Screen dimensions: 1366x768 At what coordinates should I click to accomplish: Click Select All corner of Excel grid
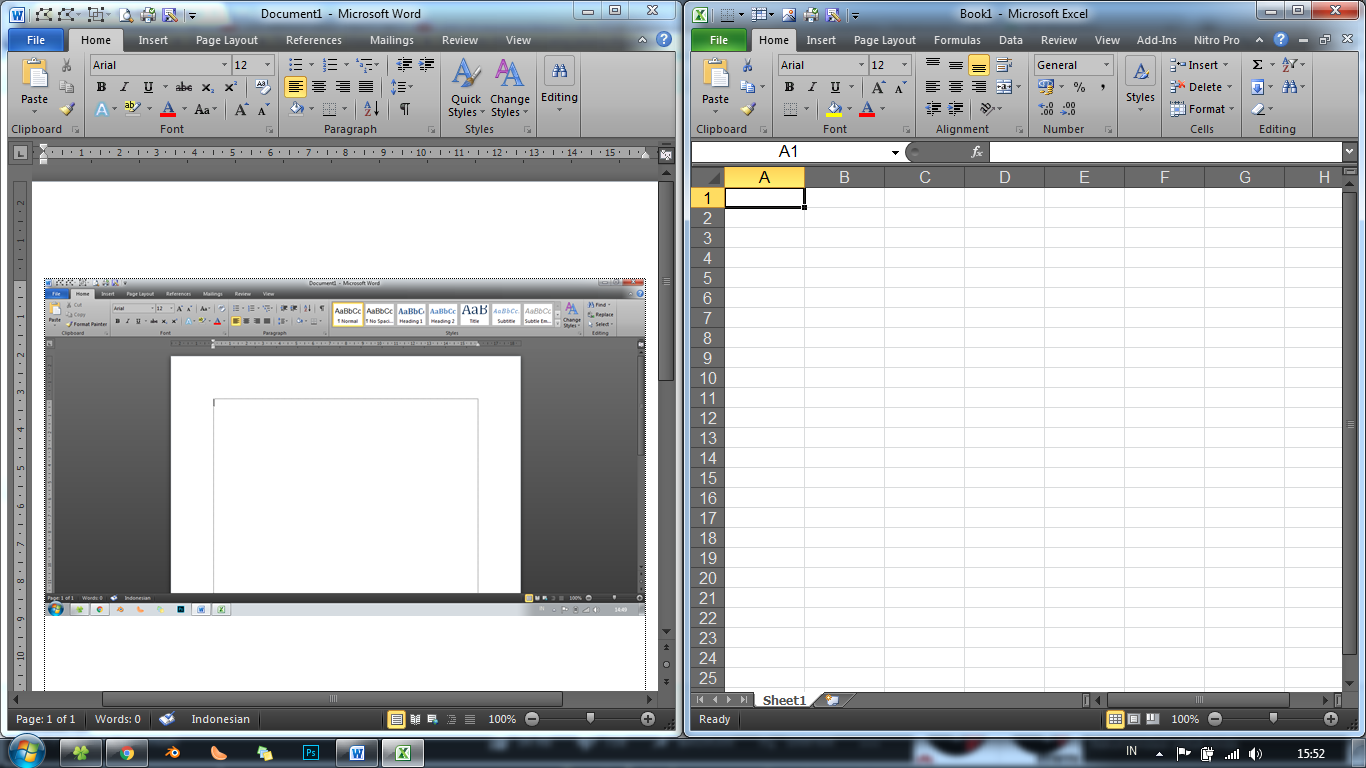[x=707, y=177]
